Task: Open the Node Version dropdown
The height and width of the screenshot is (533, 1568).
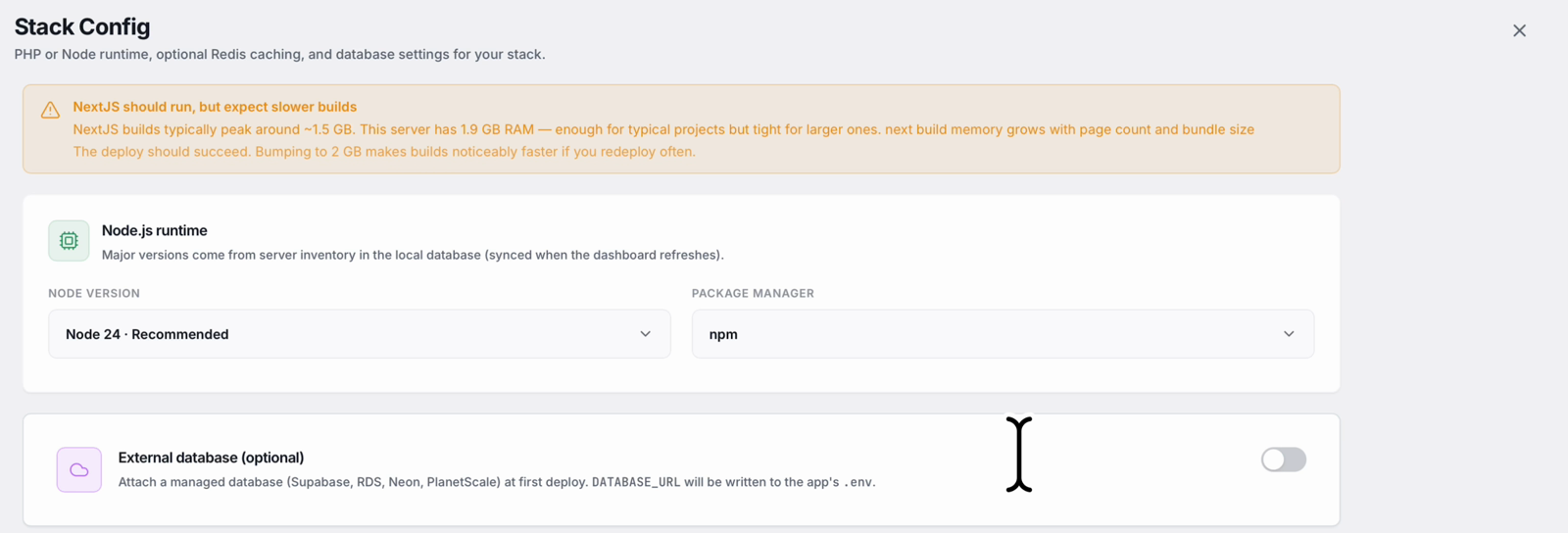Action: pos(360,334)
